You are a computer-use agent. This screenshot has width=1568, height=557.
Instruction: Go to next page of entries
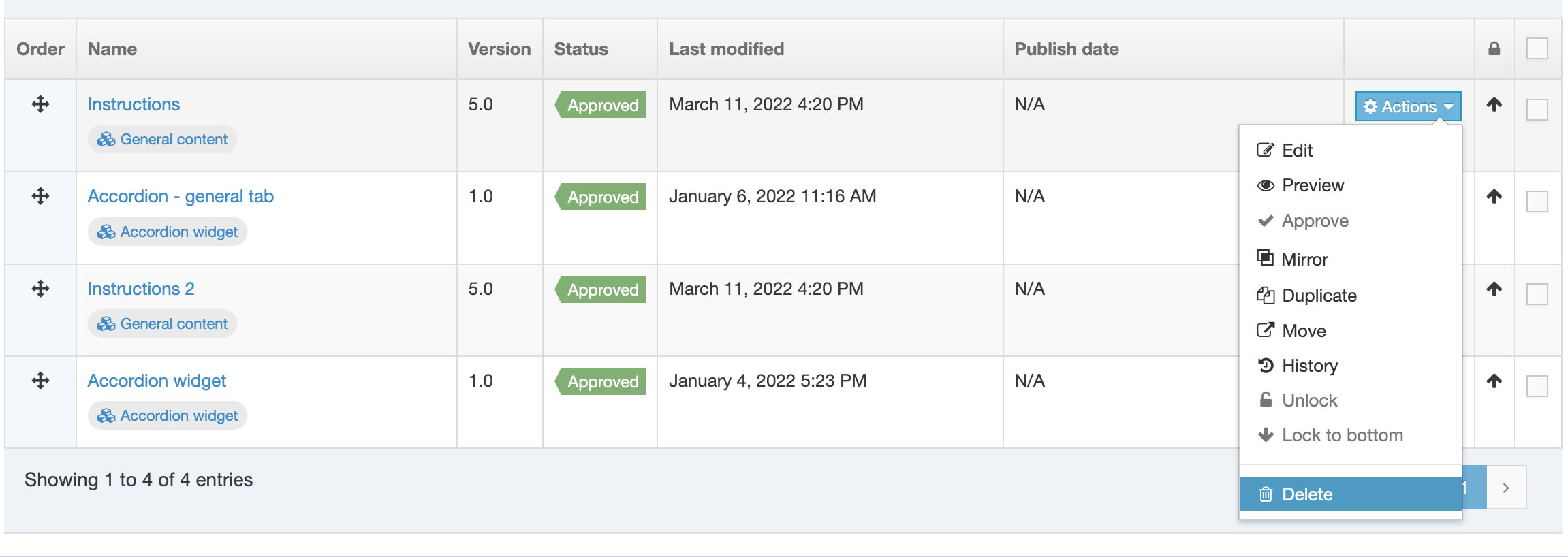[x=1506, y=488]
